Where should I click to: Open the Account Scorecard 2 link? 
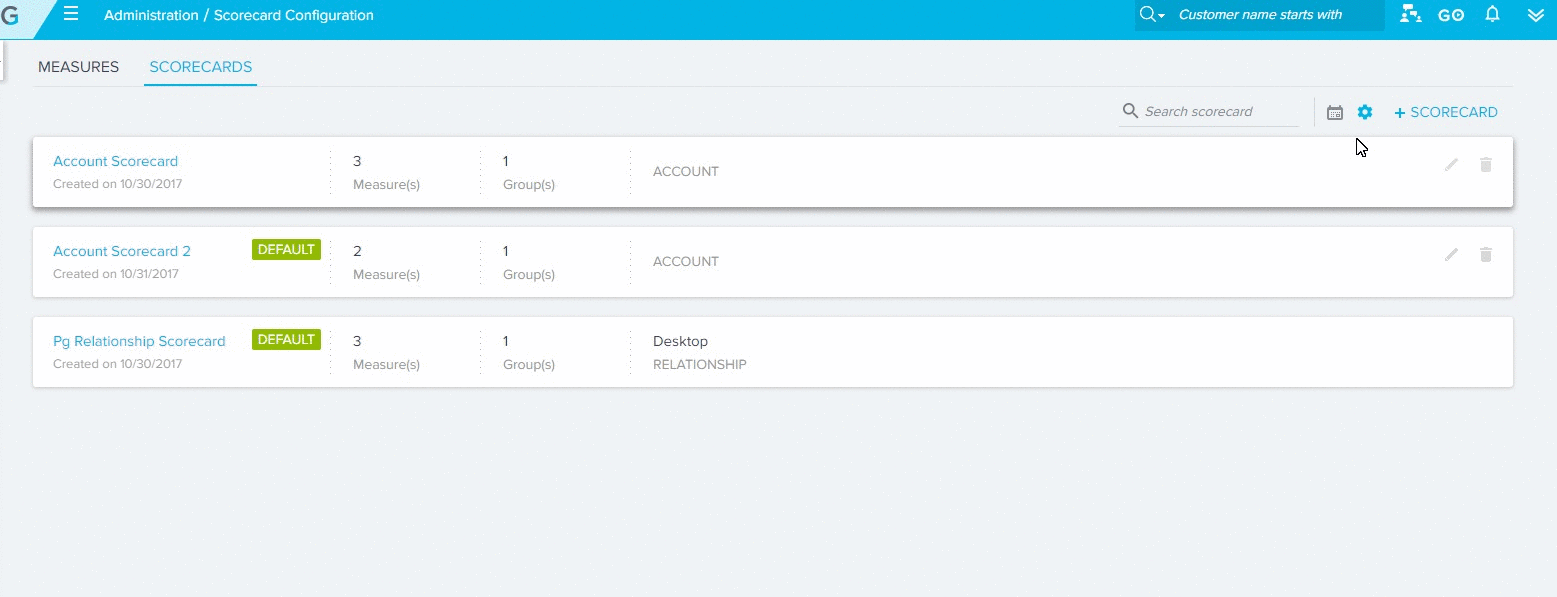pos(122,251)
